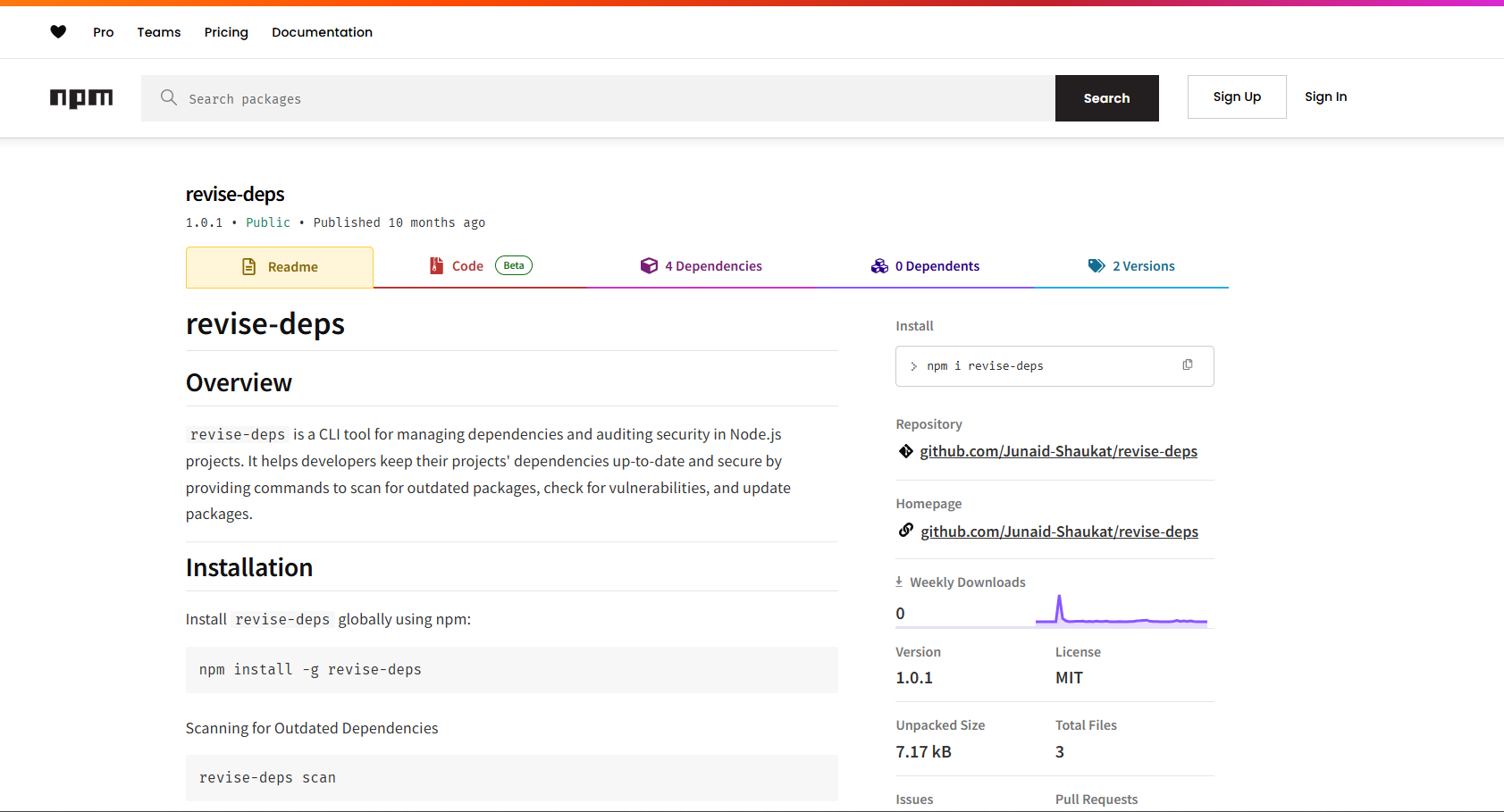This screenshot has width=1504, height=812.
Task: Click the package box icon on Dependencies tab
Action: coord(649,265)
